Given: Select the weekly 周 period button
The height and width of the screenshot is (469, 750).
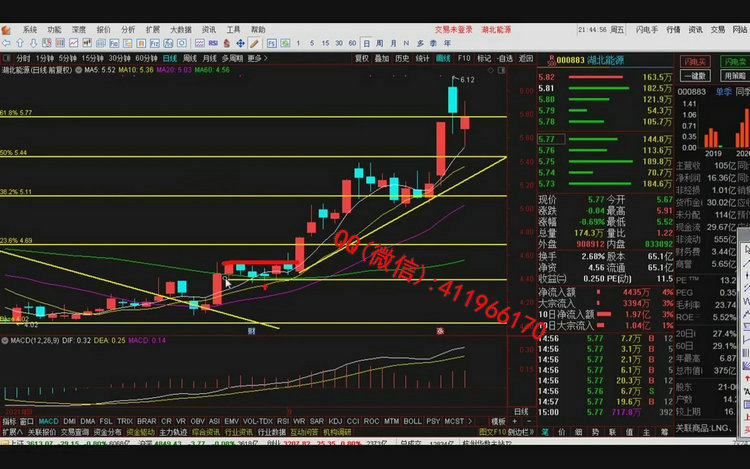Looking at the screenshot, I should [x=379, y=44].
